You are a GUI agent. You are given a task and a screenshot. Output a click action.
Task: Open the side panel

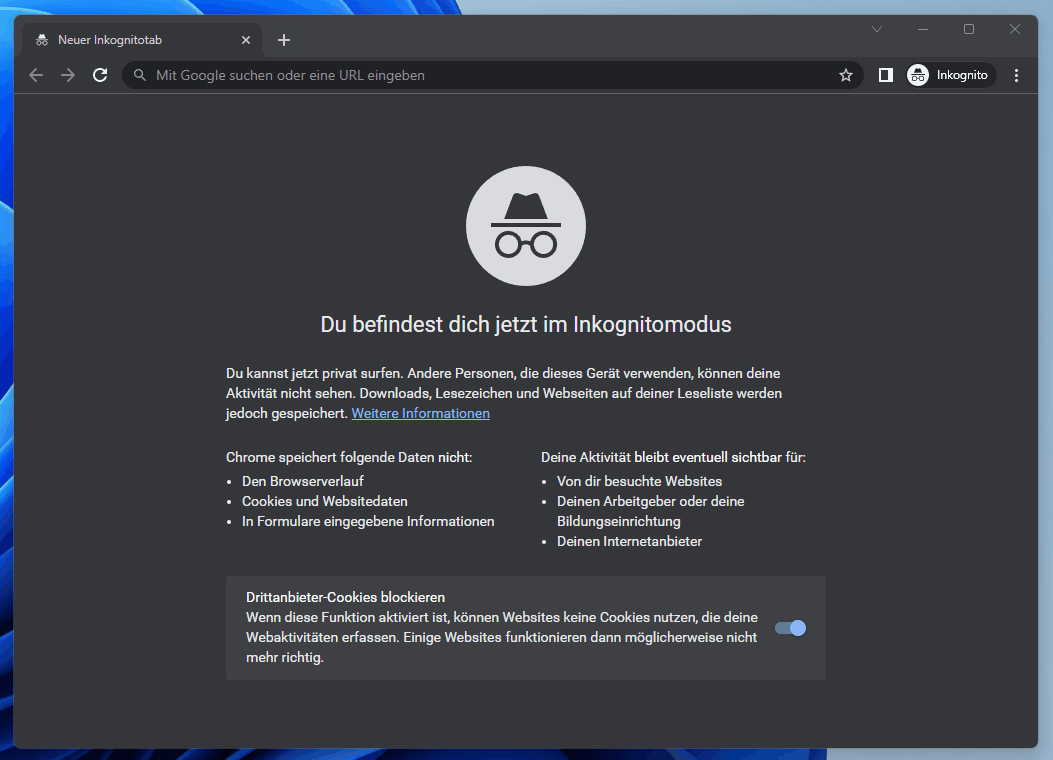coord(885,75)
